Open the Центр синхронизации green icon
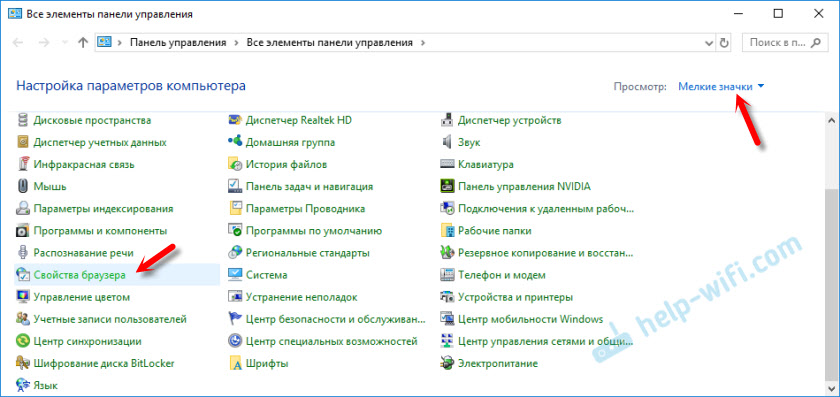The image size is (840, 397). click(x=22, y=341)
